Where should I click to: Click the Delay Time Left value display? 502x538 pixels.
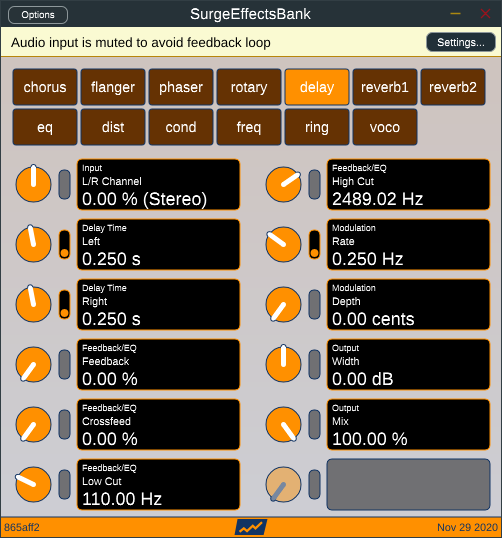(158, 244)
